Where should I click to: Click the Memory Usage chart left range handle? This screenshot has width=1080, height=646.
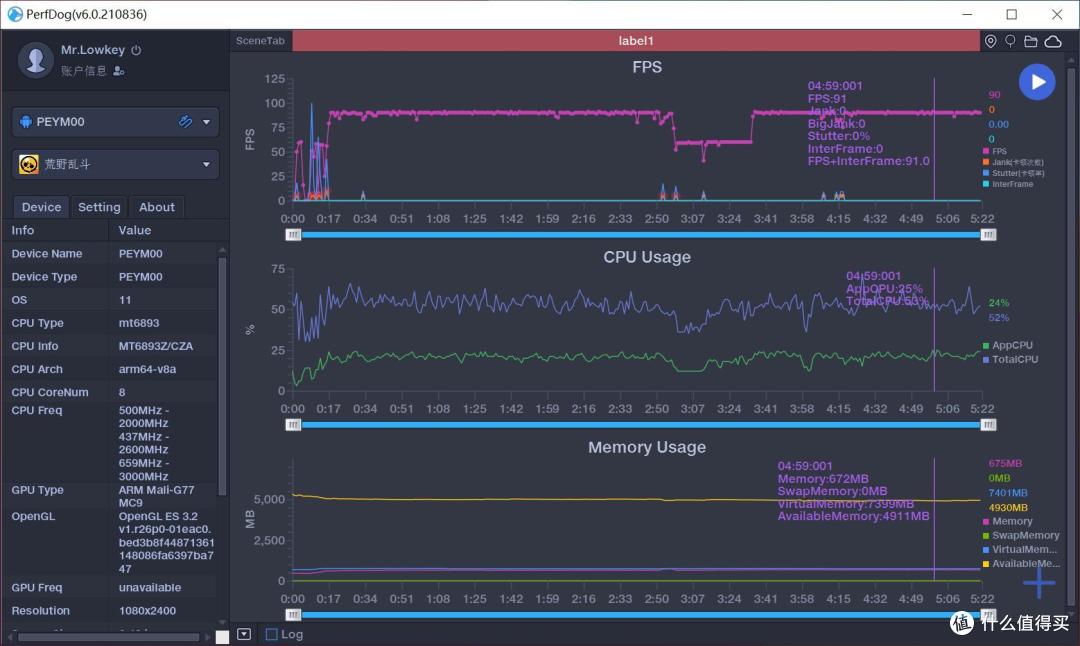(293, 615)
